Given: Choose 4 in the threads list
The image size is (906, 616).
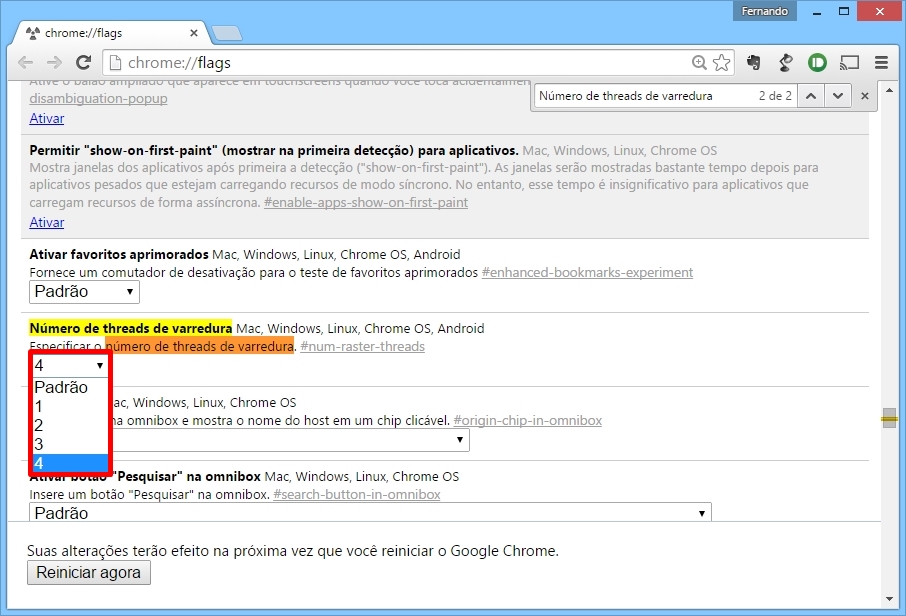Looking at the screenshot, I should click(x=69, y=463).
